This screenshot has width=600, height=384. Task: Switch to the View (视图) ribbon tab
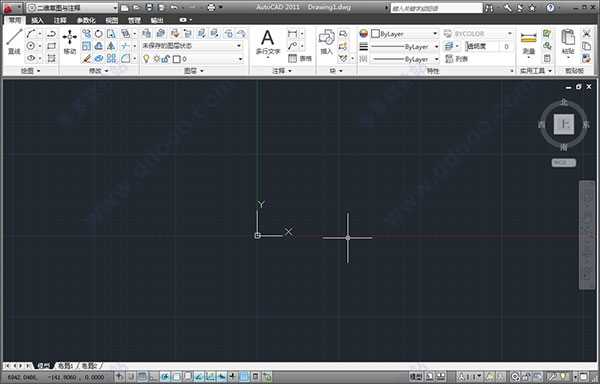112,20
